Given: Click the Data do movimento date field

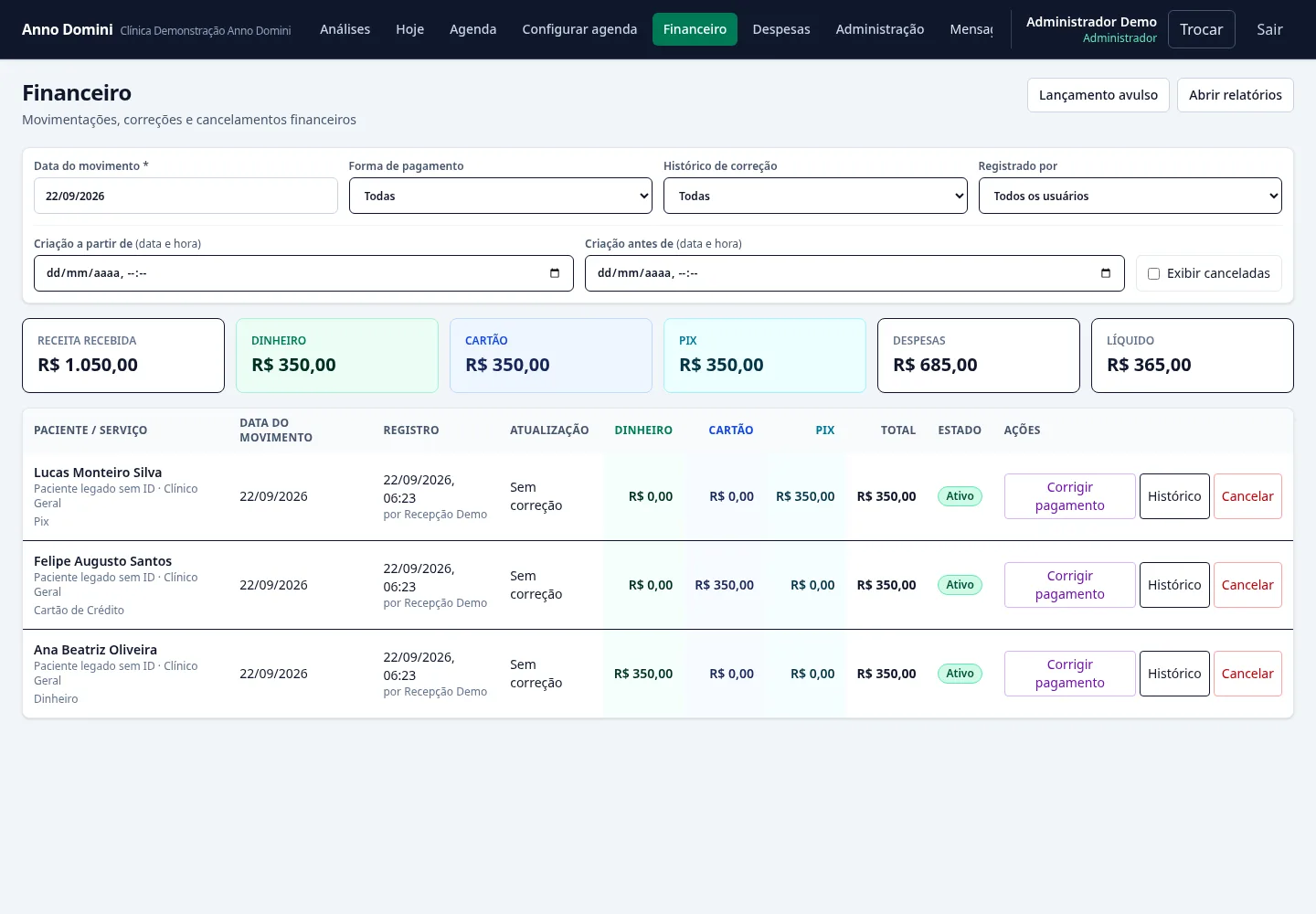Looking at the screenshot, I should pos(186,196).
